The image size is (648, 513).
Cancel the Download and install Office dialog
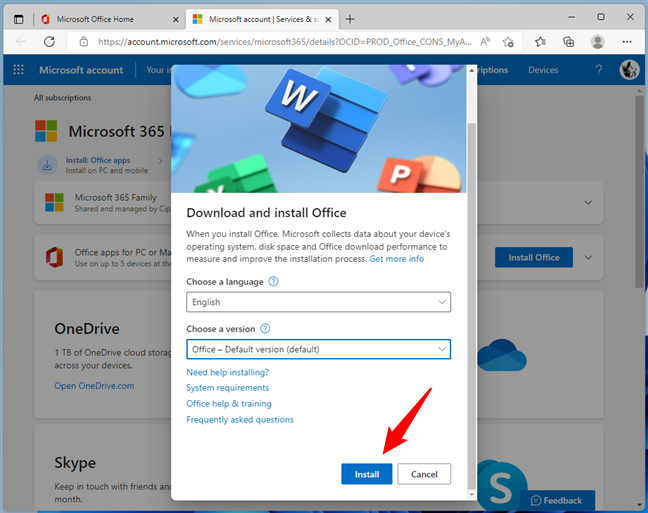(x=424, y=474)
